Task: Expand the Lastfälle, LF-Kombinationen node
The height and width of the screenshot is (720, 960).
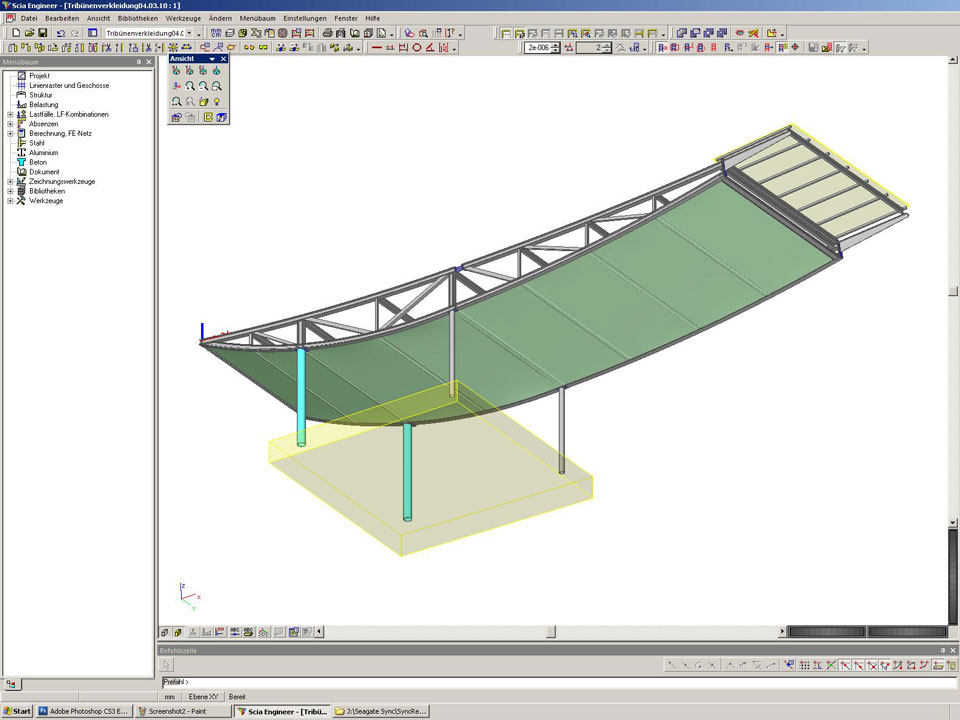Action: point(10,114)
